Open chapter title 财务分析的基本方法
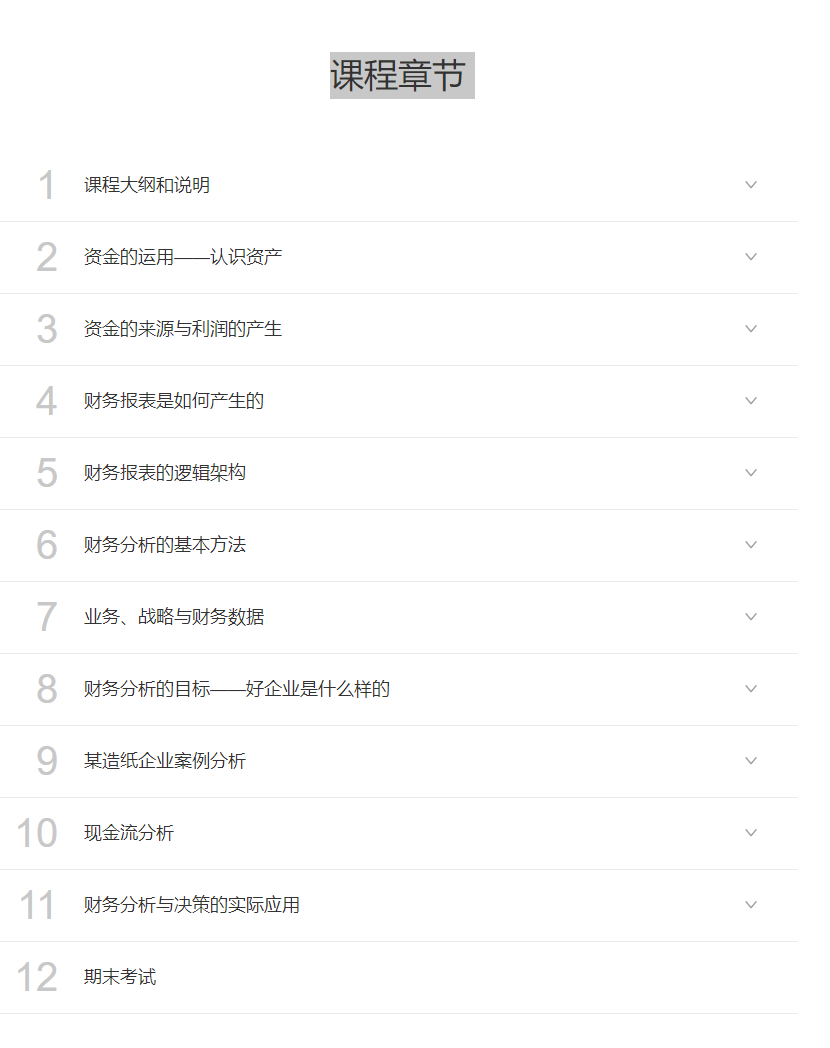The height and width of the screenshot is (1048, 830). pos(165,545)
